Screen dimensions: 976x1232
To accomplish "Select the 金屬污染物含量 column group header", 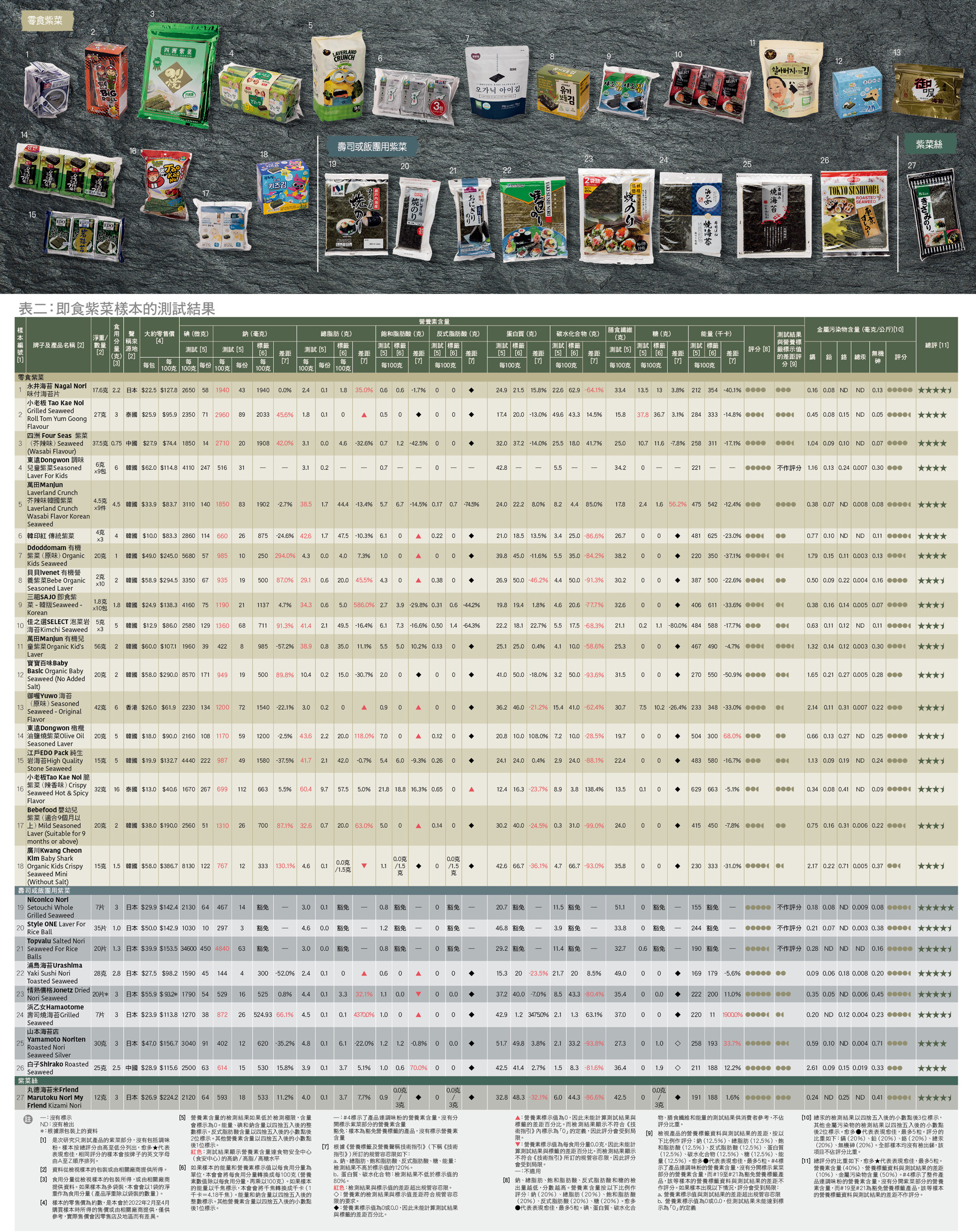I will [860, 329].
